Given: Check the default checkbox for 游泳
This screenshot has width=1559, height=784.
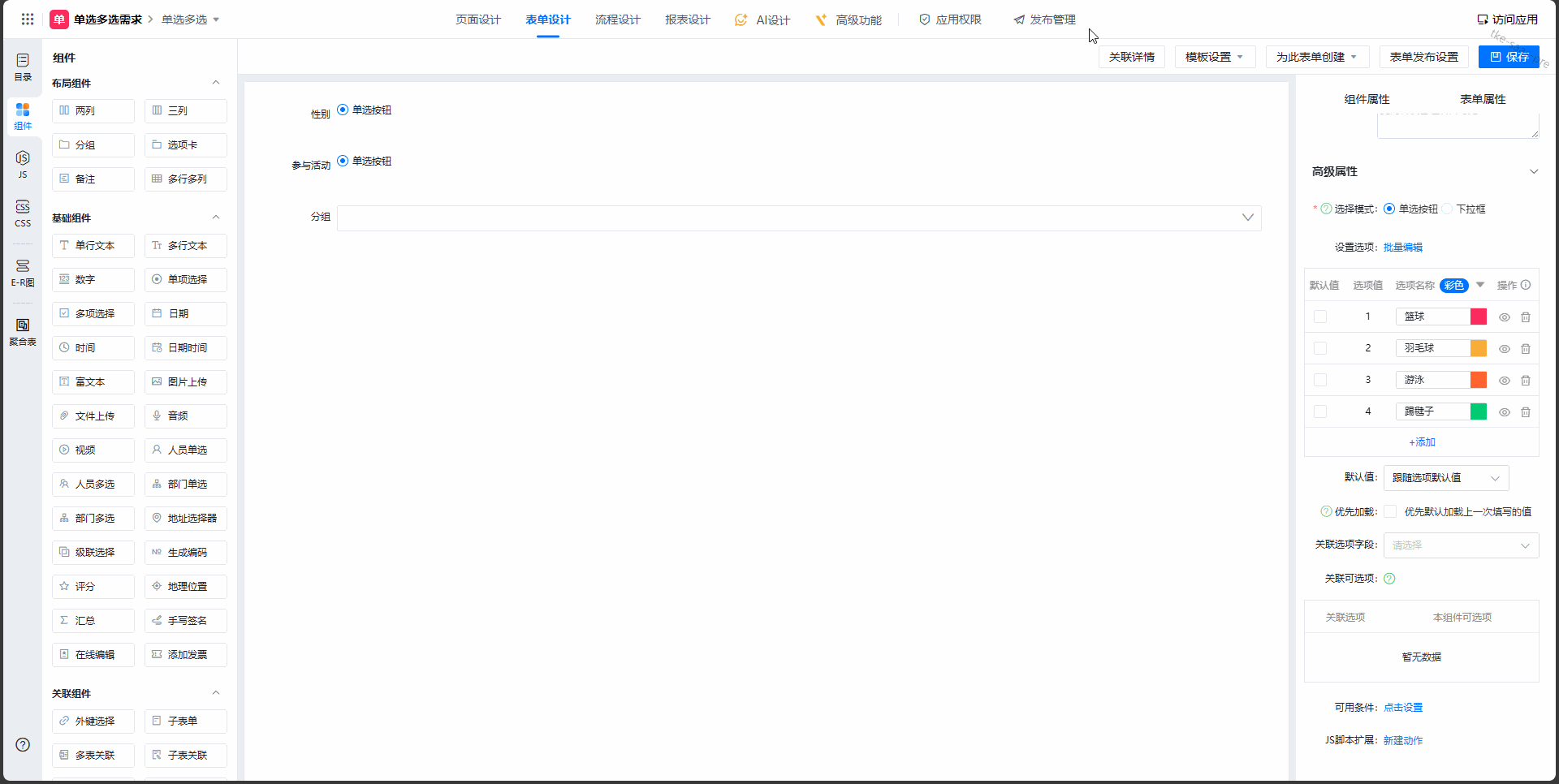Looking at the screenshot, I should [1320, 380].
